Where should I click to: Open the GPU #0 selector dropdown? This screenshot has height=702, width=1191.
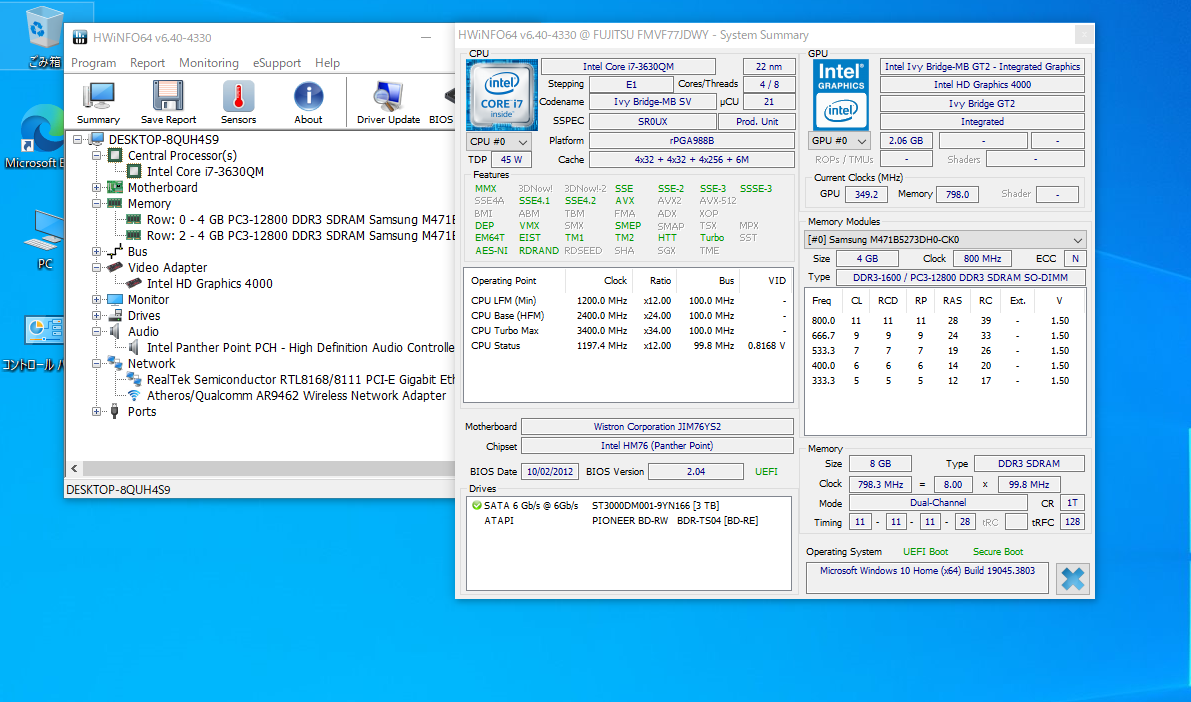click(x=839, y=141)
